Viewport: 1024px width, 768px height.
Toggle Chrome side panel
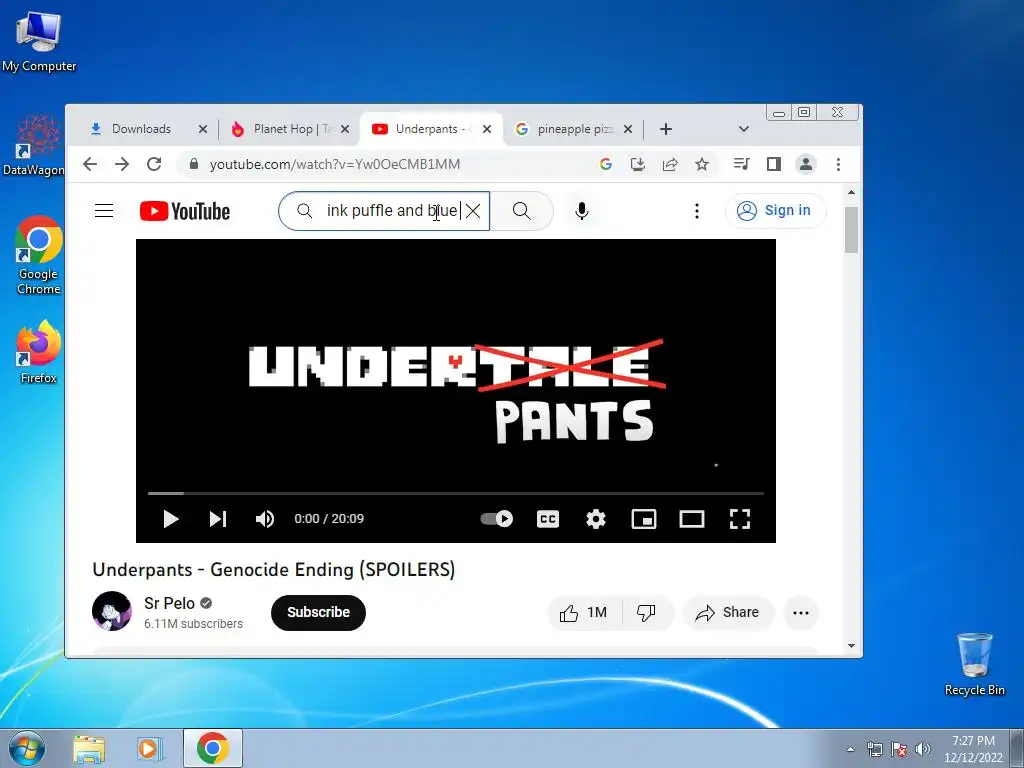[774, 164]
